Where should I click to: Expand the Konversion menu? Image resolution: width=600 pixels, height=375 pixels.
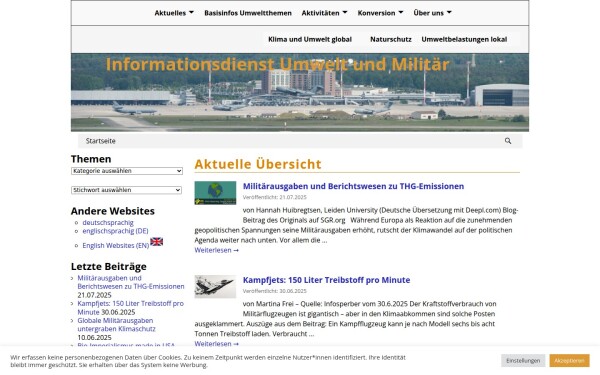pyautogui.click(x=380, y=13)
